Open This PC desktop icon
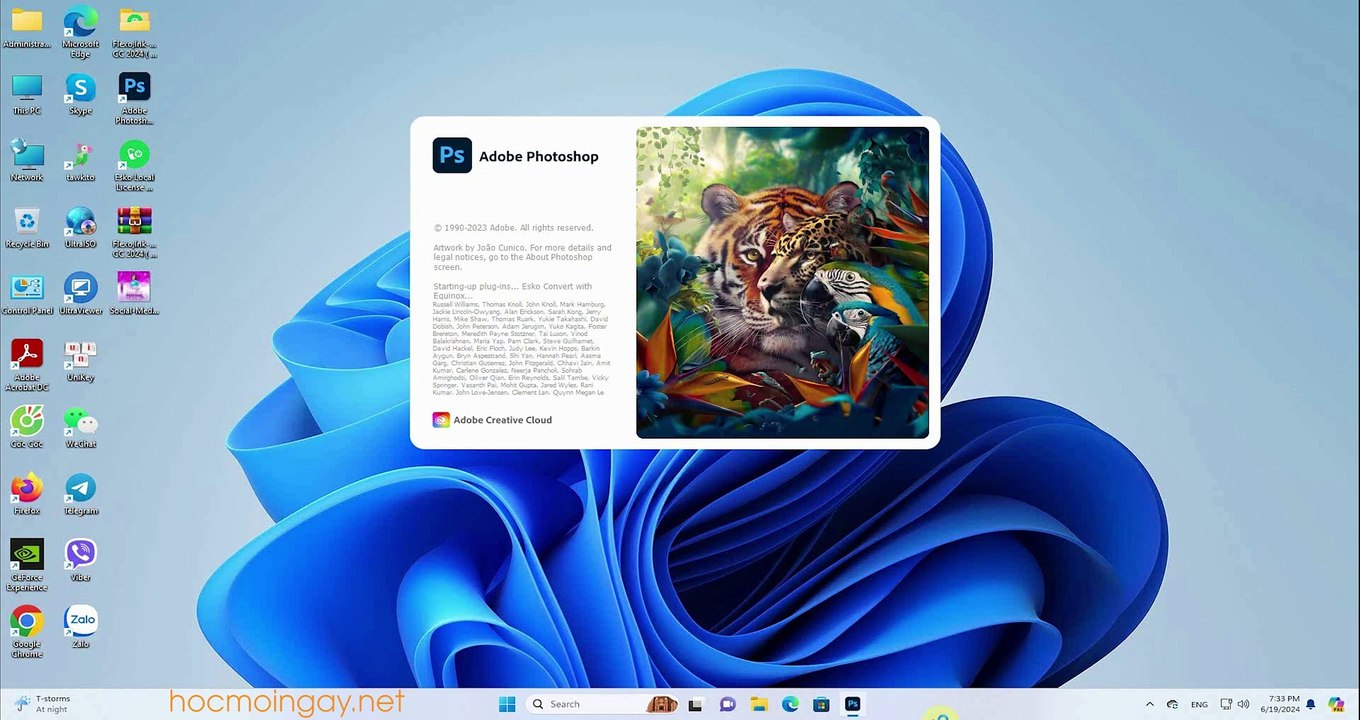This screenshot has width=1360, height=720. (27, 94)
